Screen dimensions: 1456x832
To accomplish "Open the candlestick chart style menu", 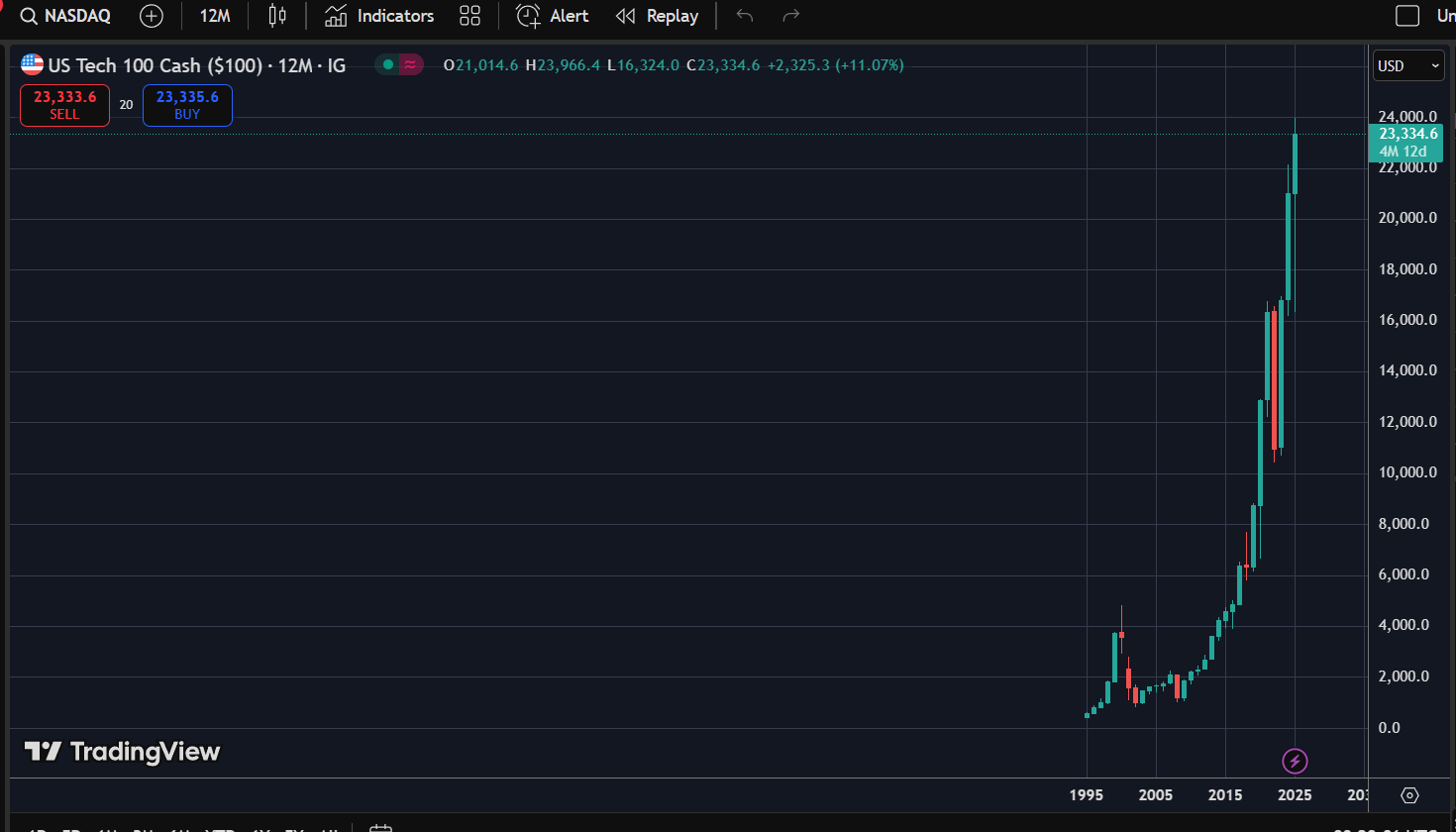I will pyautogui.click(x=277, y=16).
